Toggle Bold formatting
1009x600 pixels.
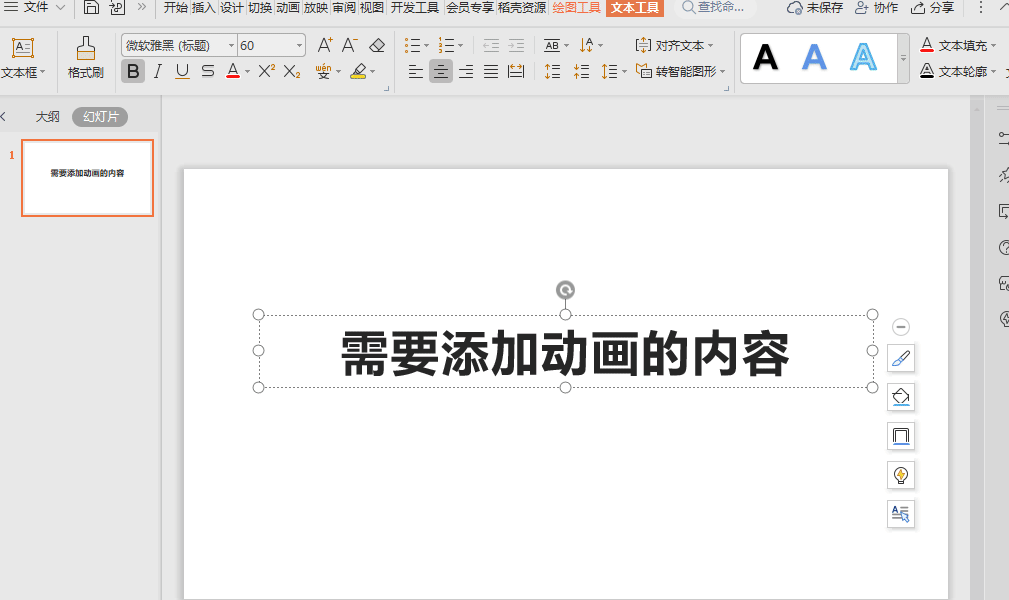pyautogui.click(x=133, y=71)
